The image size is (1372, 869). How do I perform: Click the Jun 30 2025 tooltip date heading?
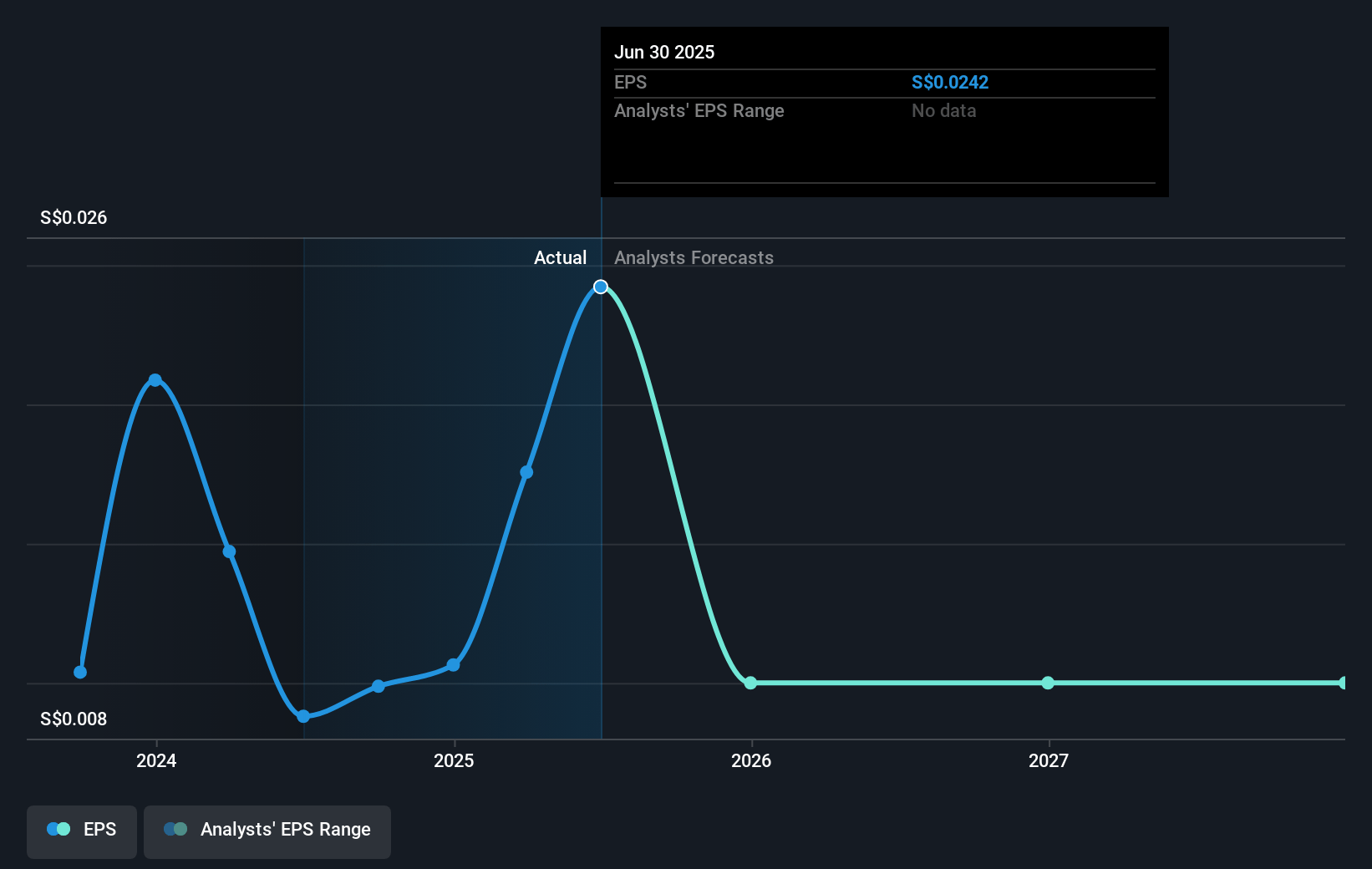664,52
